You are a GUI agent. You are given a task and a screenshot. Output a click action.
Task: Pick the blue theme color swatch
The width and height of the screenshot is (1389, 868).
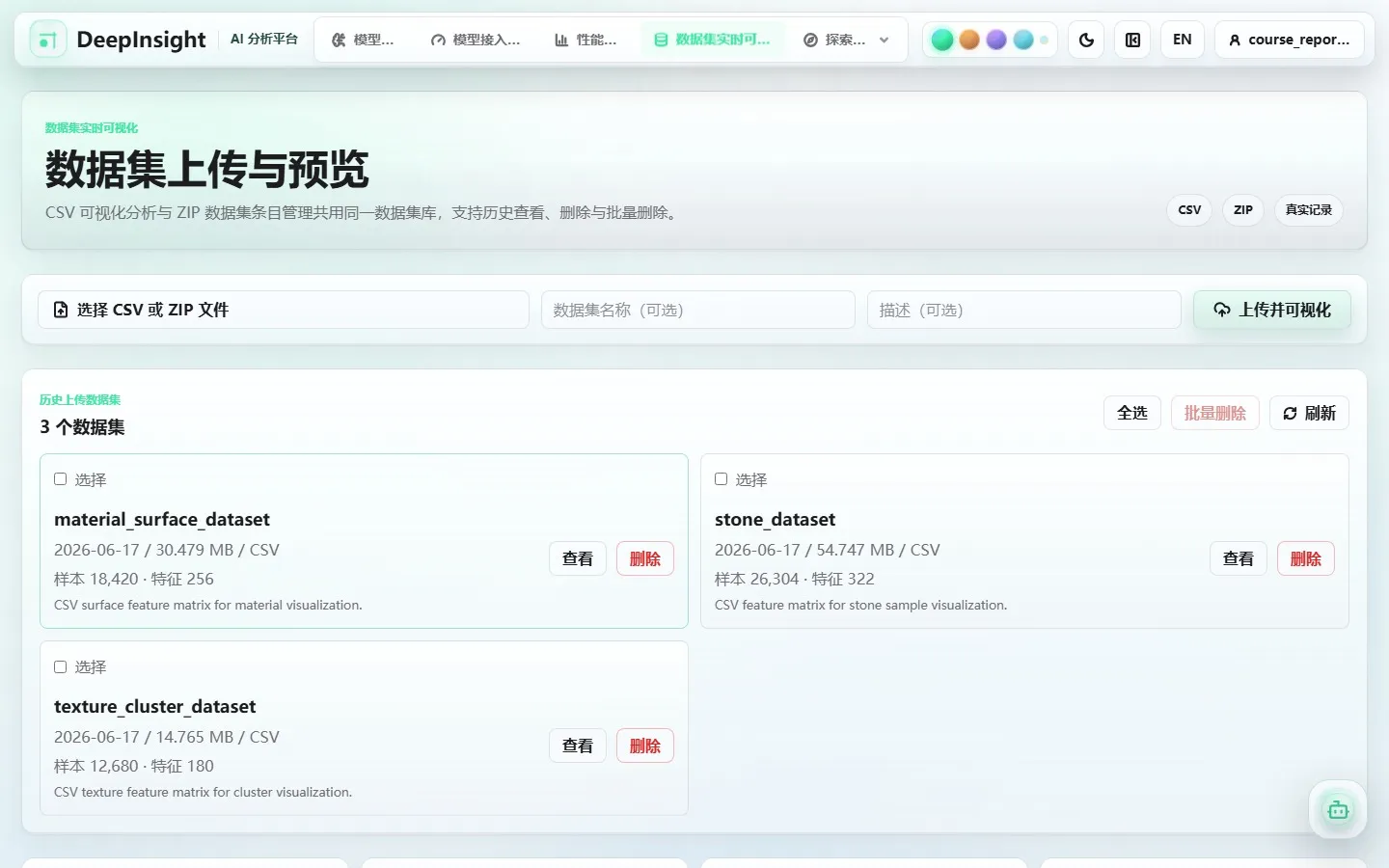point(1023,40)
